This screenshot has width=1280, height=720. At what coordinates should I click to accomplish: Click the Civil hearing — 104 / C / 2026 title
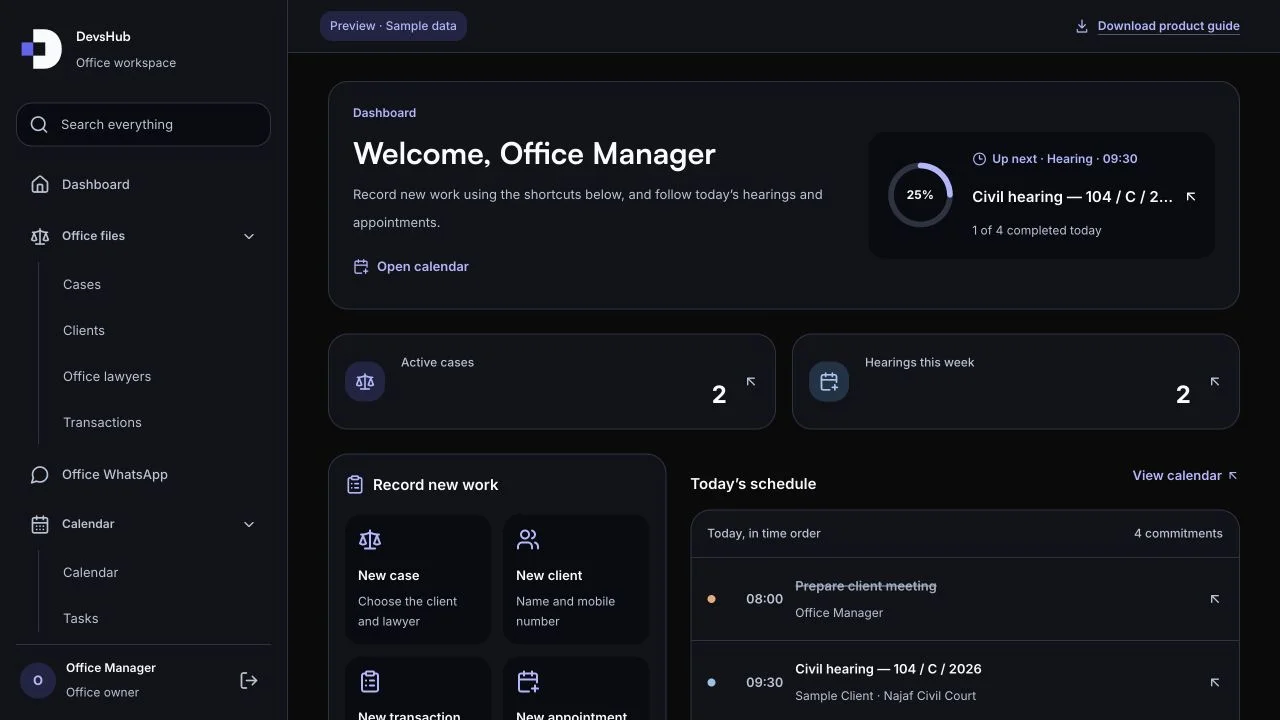(888, 669)
